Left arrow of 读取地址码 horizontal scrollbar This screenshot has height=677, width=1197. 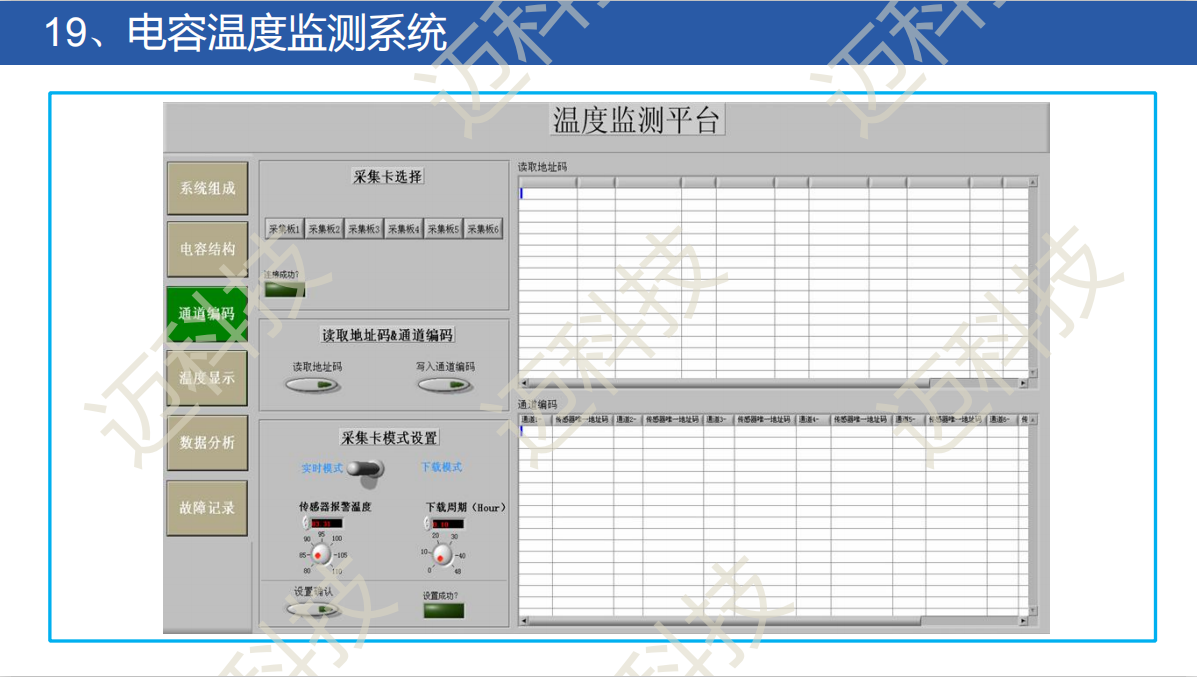524,383
